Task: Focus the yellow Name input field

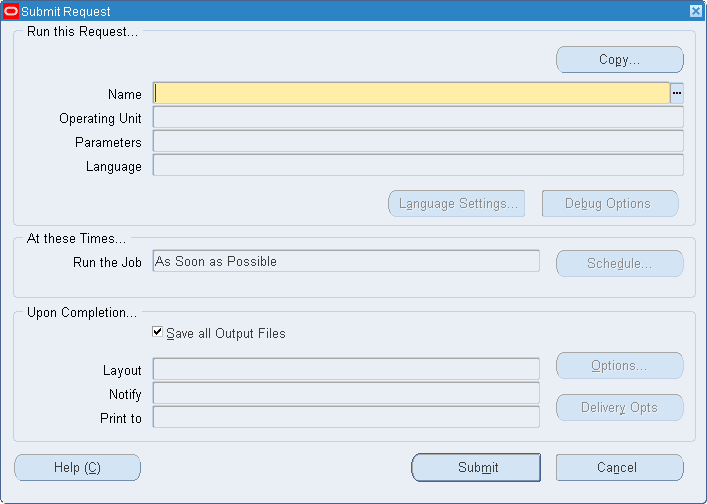Action: [x=411, y=93]
